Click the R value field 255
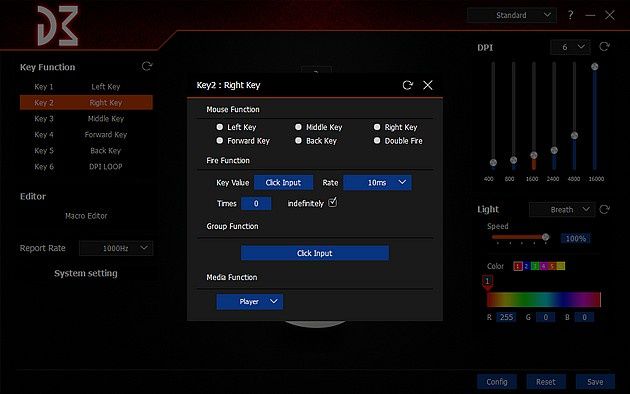Screen dimensions: 630x394 coord(506,317)
